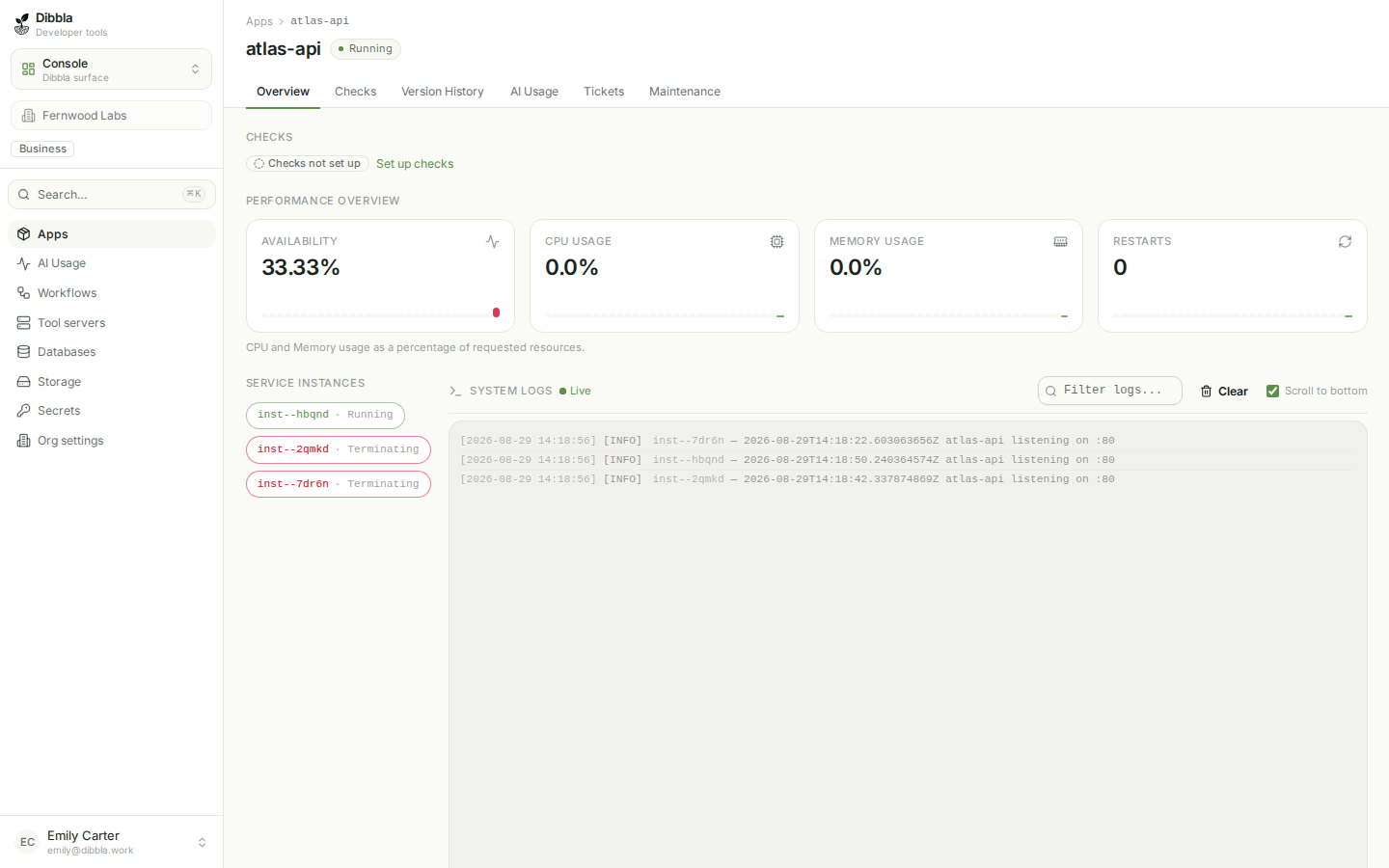Viewport: 1389px width, 868px height.
Task: Click the Org settings building icon
Action: (24, 441)
